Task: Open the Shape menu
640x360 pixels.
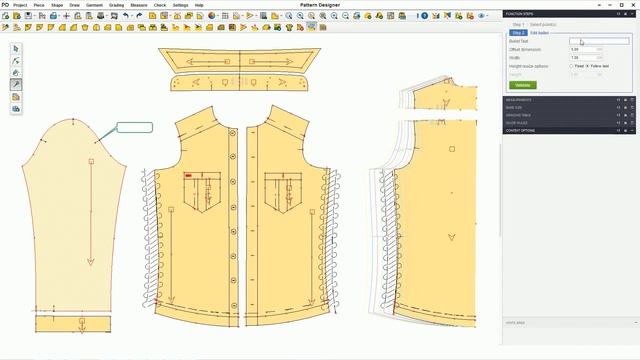Action: tap(57, 5)
